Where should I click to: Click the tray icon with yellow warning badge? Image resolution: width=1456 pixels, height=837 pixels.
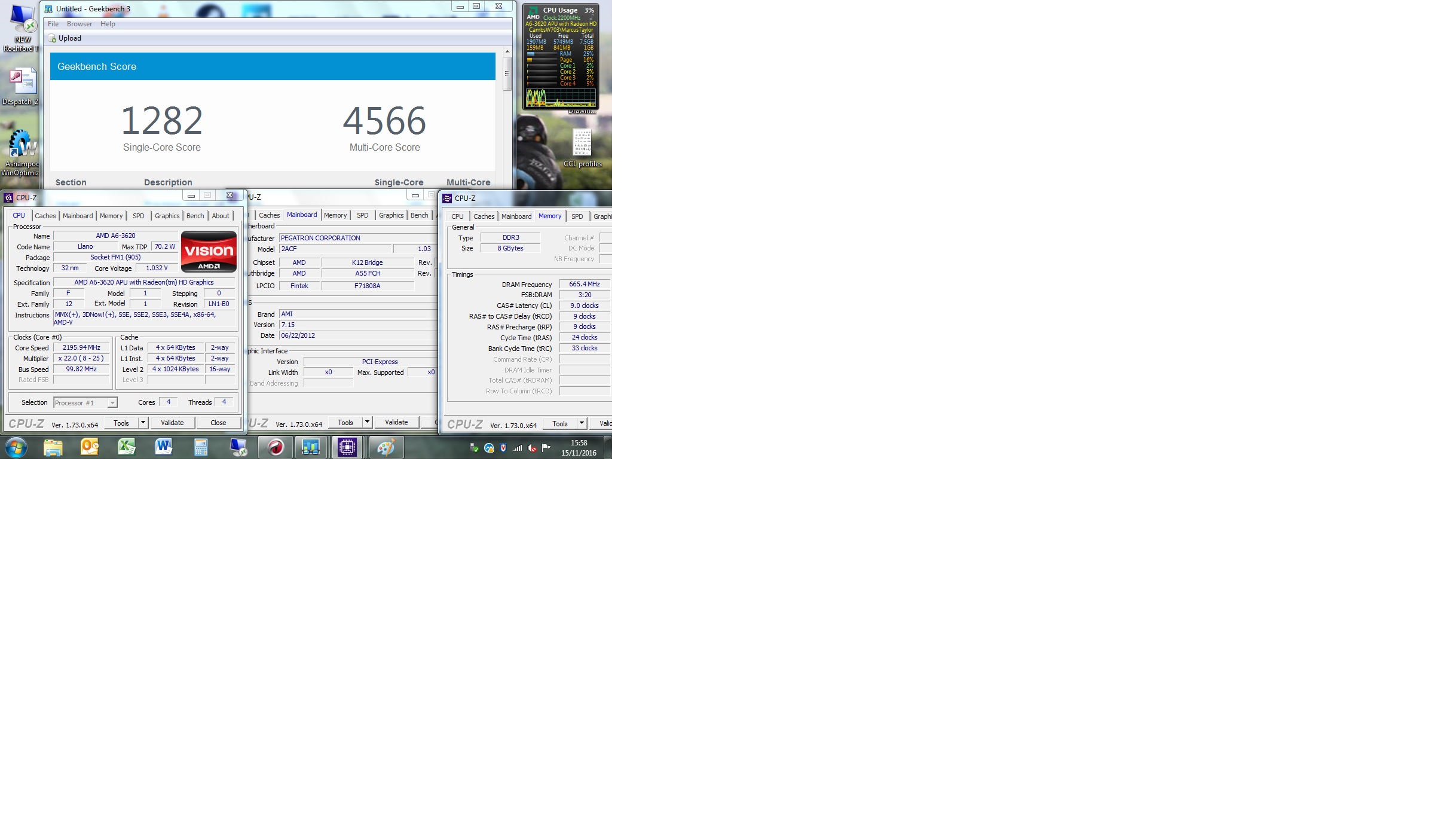(x=489, y=448)
